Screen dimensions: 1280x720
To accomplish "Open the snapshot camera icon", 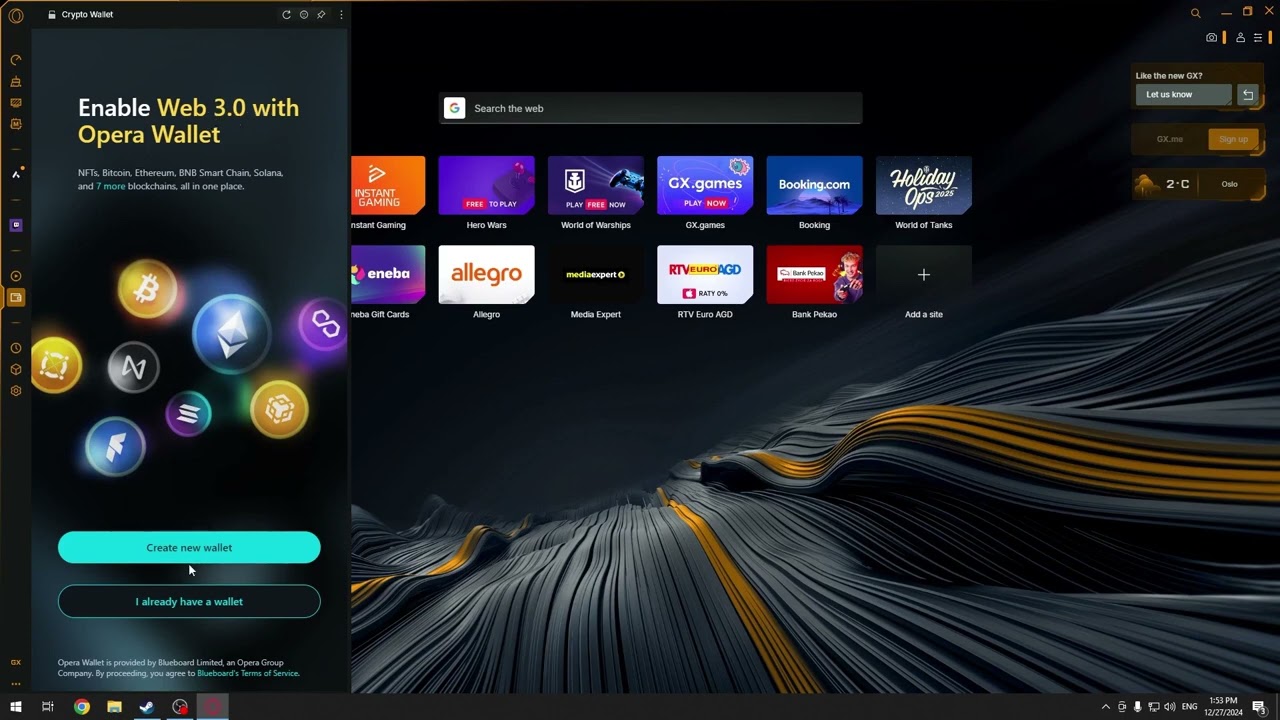I will coord(1212,38).
